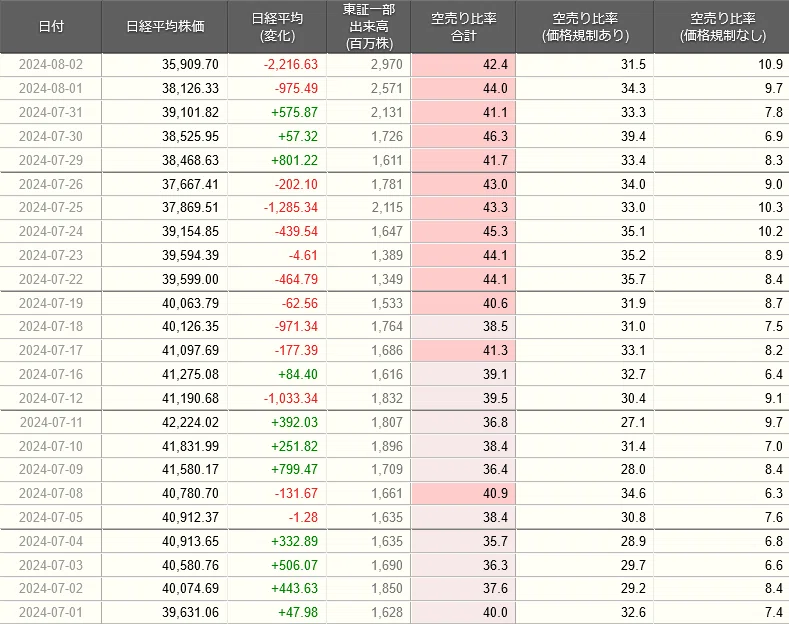Click the change value -1,285.34
The height and width of the screenshot is (624, 789).
291,207
